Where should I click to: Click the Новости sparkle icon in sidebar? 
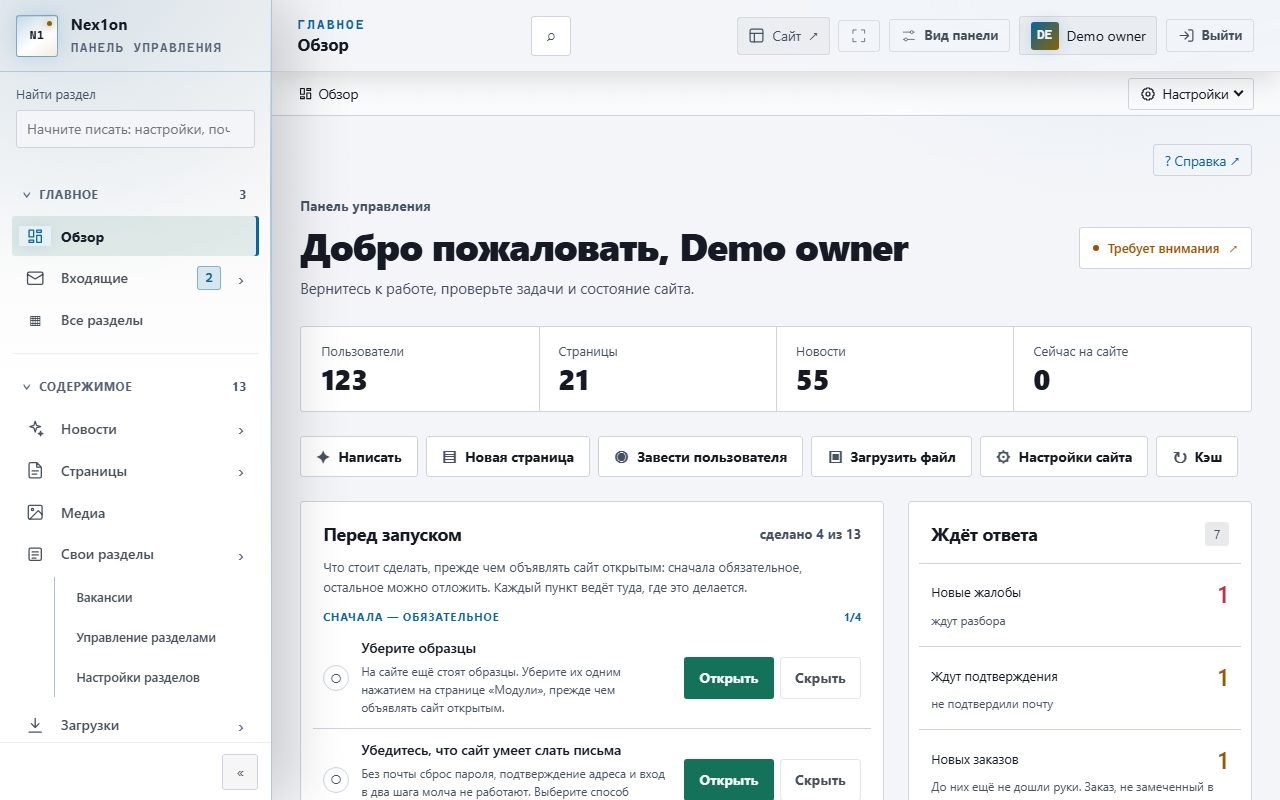pos(36,429)
